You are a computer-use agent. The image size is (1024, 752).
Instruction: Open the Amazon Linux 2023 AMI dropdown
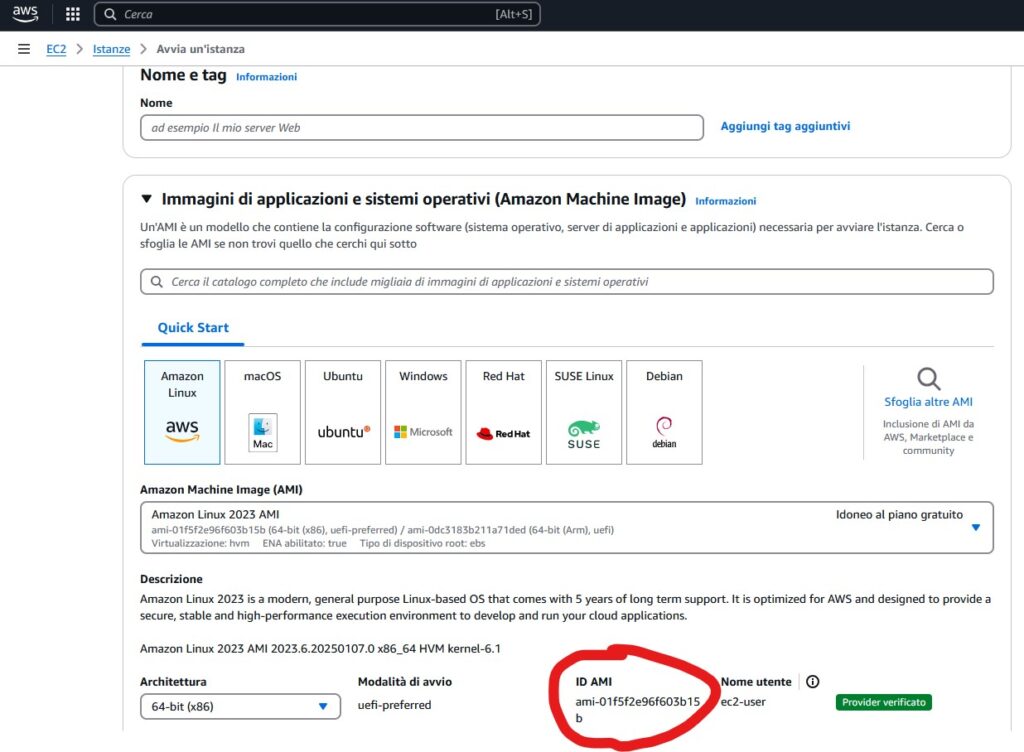[x=567, y=527]
